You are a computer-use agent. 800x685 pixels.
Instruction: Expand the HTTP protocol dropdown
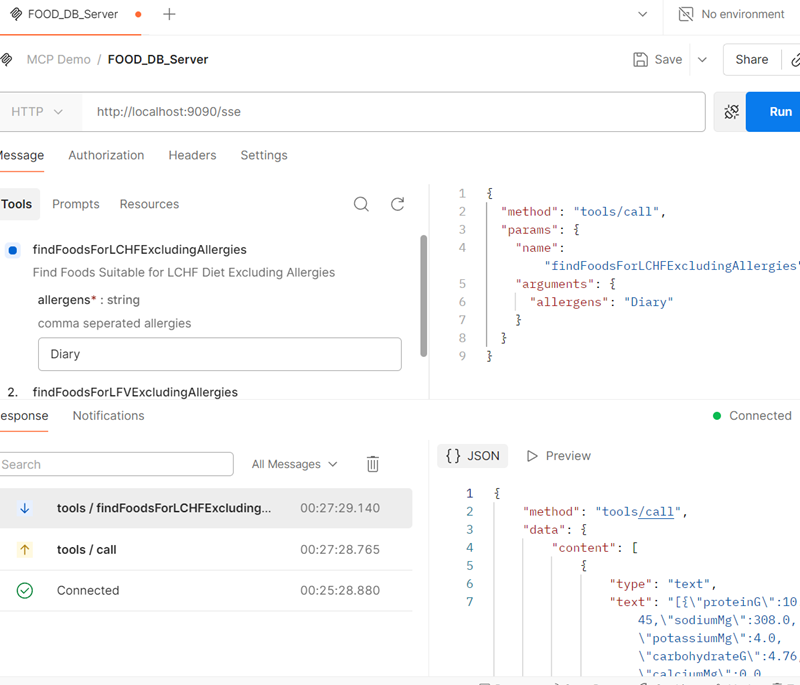(37, 112)
